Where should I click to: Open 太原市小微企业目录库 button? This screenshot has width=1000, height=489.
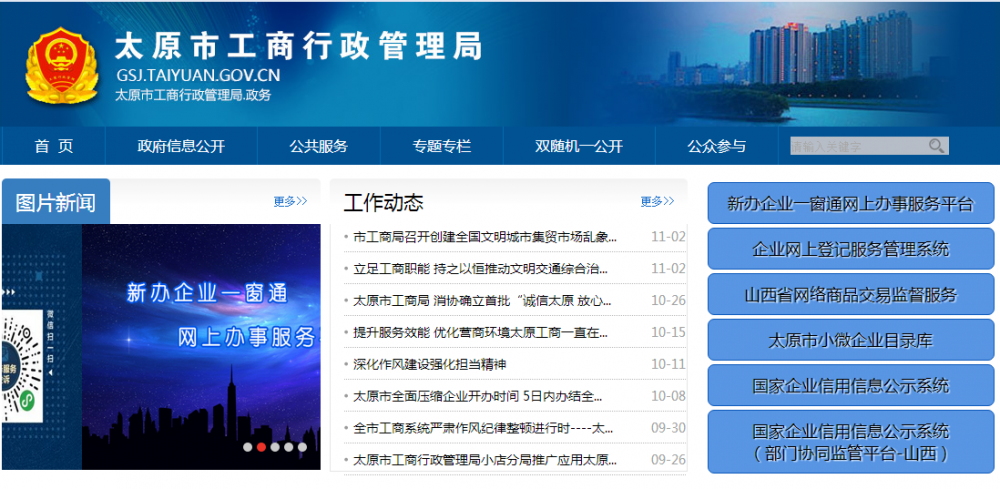click(x=850, y=340)
